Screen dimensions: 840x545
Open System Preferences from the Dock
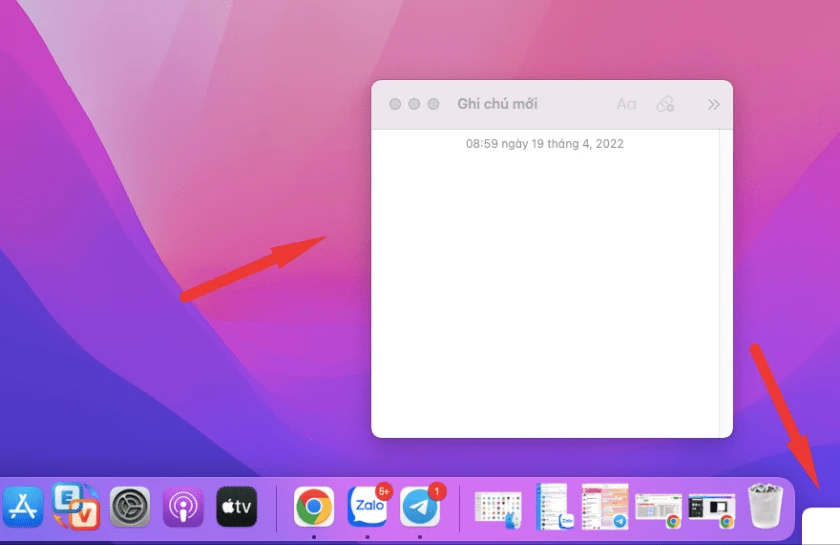130,506
